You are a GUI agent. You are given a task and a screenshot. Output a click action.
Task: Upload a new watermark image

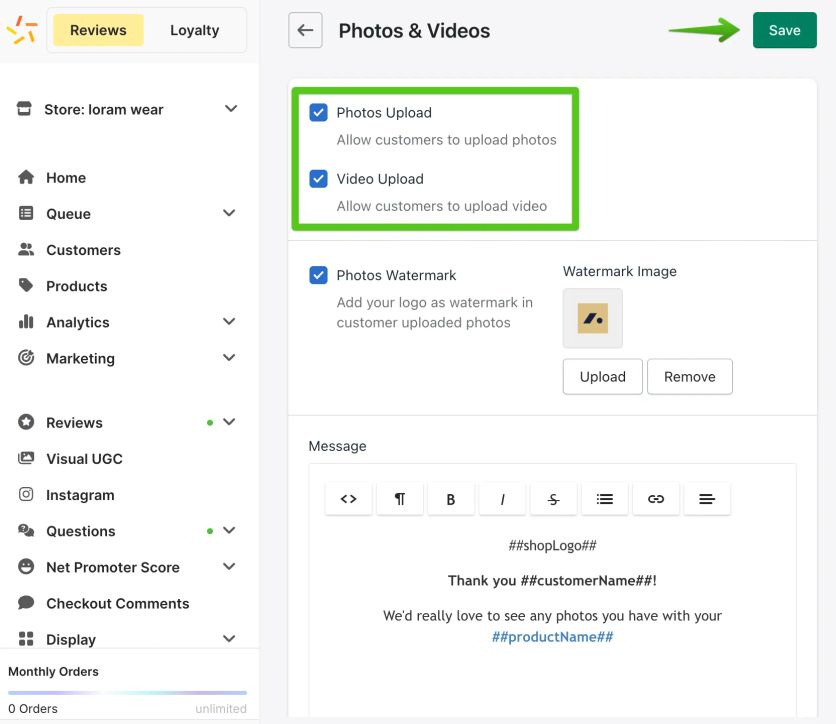[602, 376]
